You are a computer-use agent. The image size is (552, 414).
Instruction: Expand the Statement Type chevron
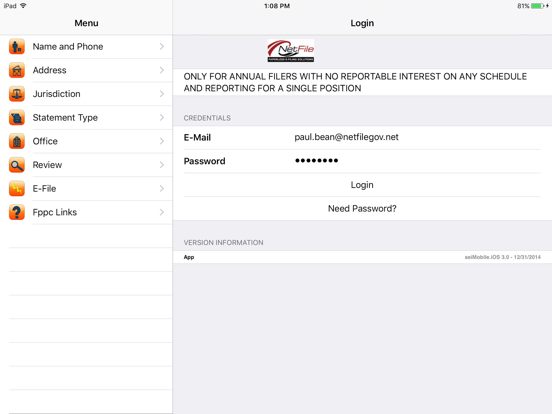coord(162,117)
